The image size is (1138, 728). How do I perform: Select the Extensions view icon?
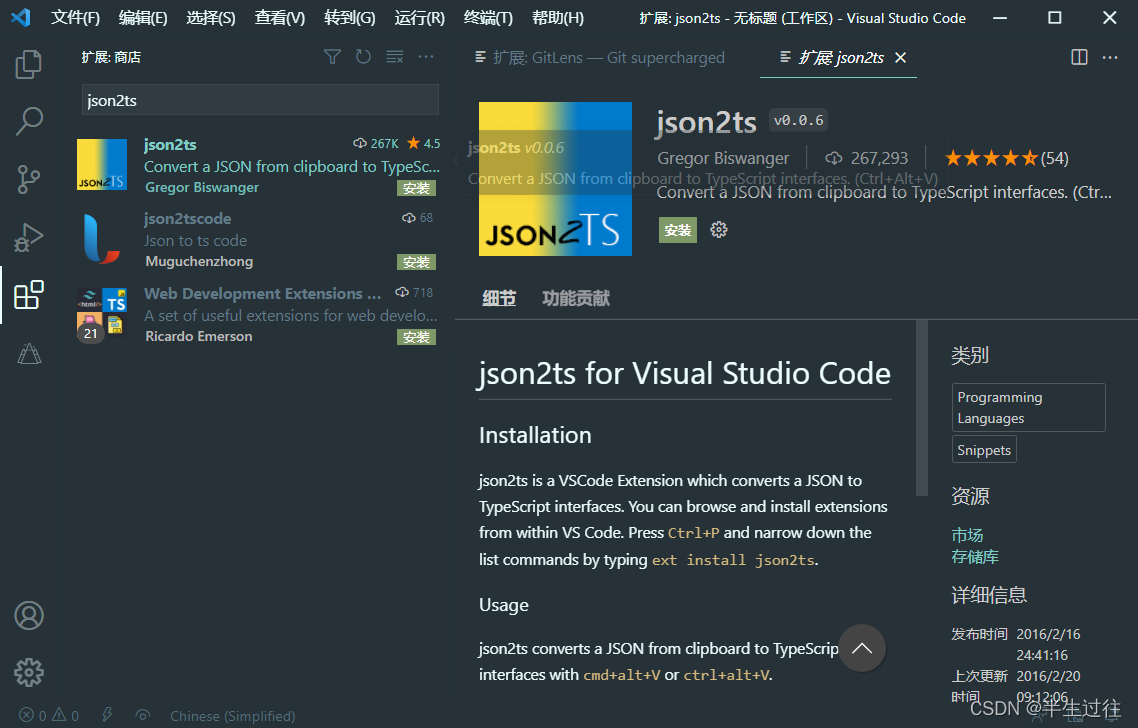coord(29,295)
